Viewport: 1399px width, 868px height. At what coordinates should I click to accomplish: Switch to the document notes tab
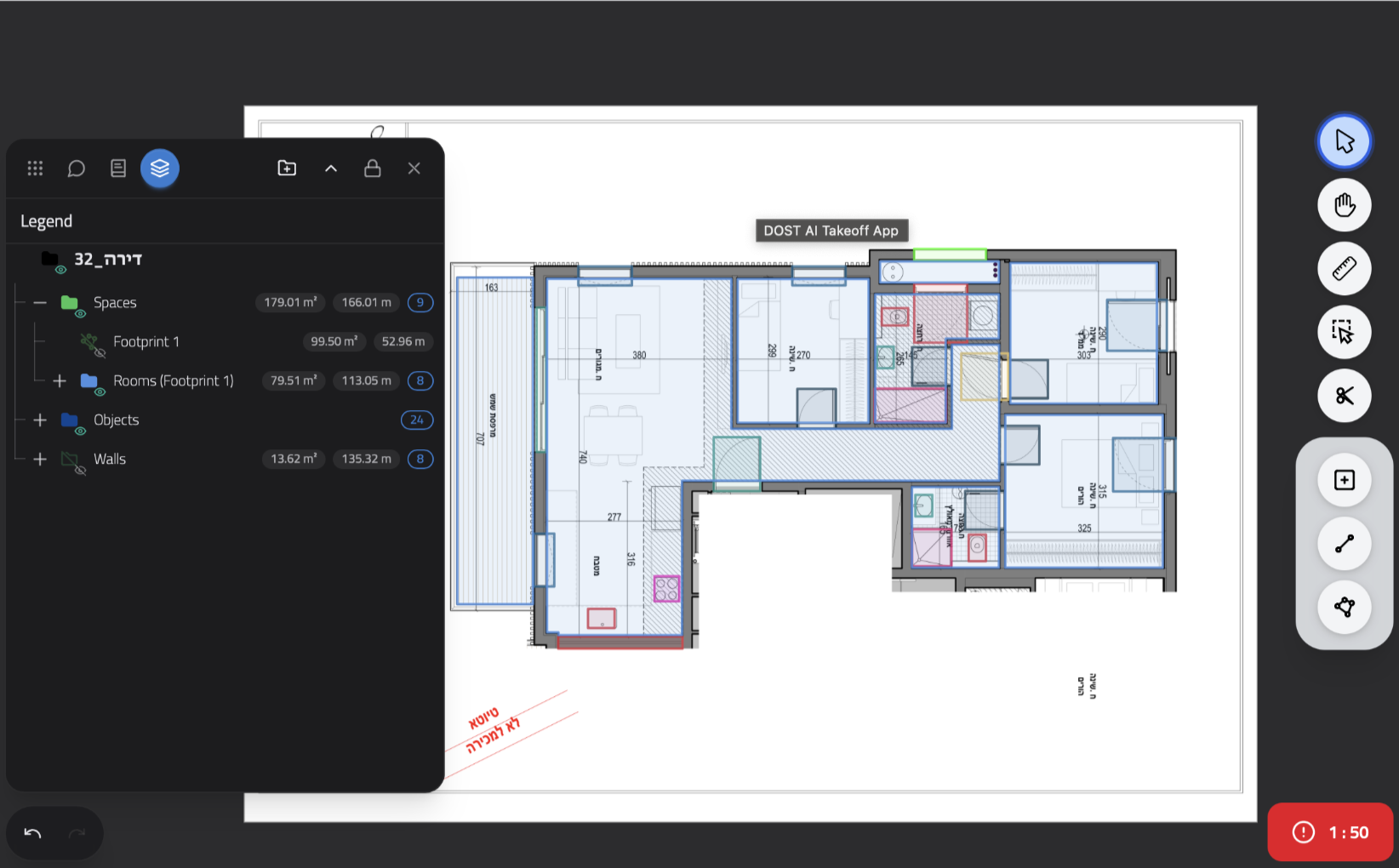click(x=118, y=168)
